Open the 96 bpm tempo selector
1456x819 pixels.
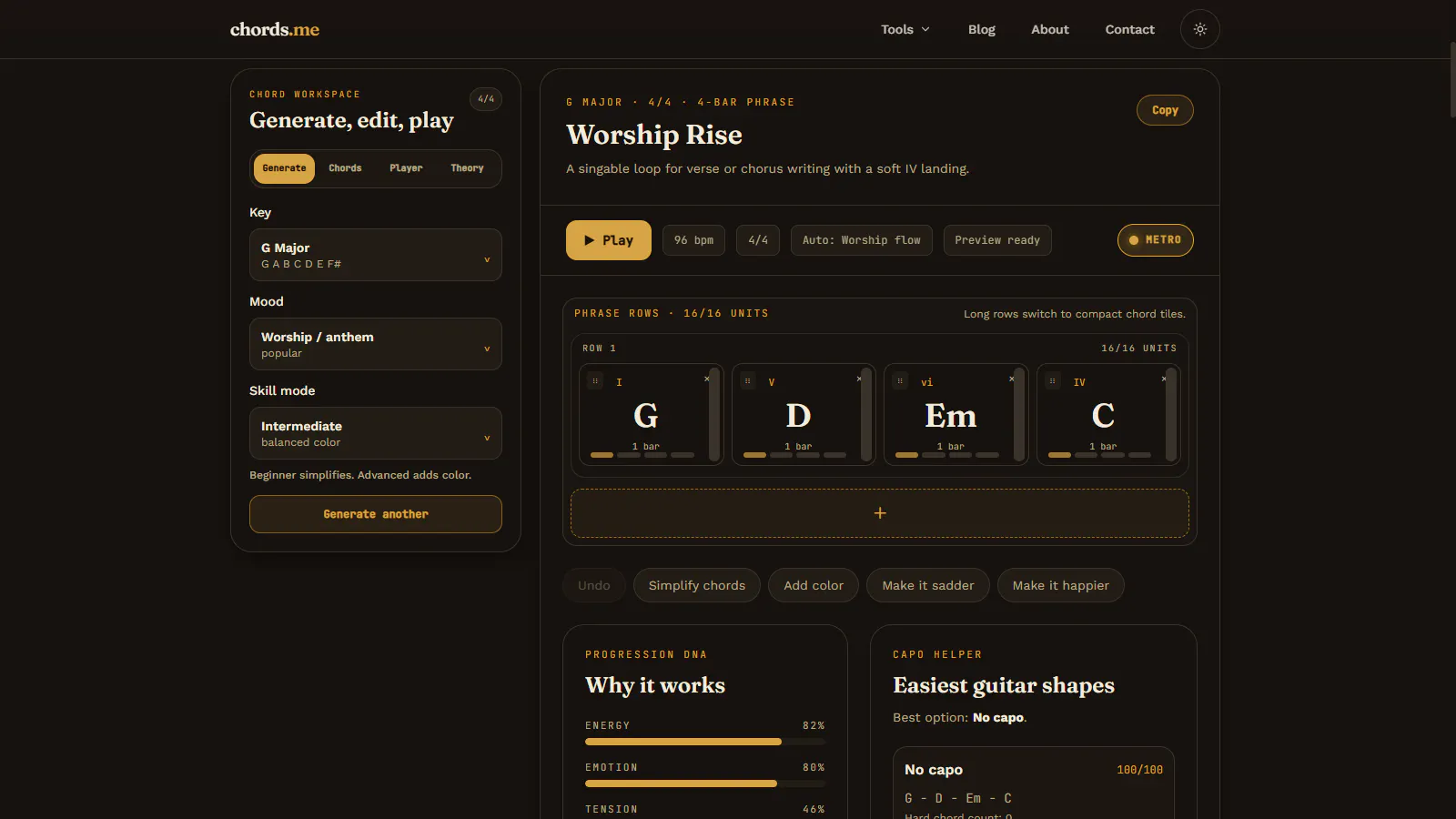click(693, 240)
